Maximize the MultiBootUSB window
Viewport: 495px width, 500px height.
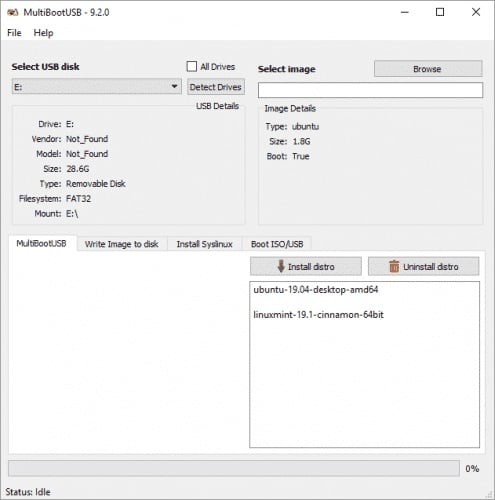click(440, 12)
